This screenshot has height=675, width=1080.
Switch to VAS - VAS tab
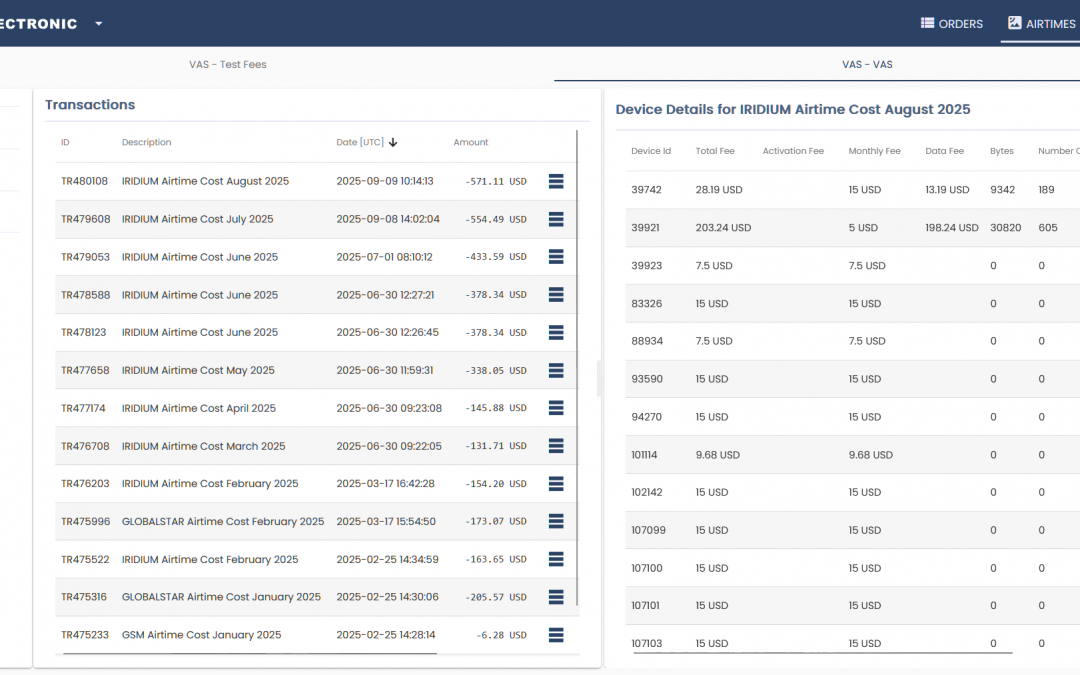(867, 64)
